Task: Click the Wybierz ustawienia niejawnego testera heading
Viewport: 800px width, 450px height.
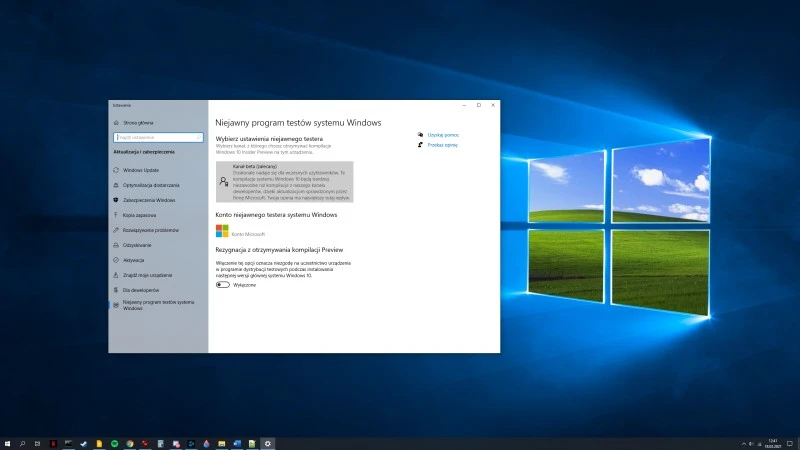Action: coord(269,139)
